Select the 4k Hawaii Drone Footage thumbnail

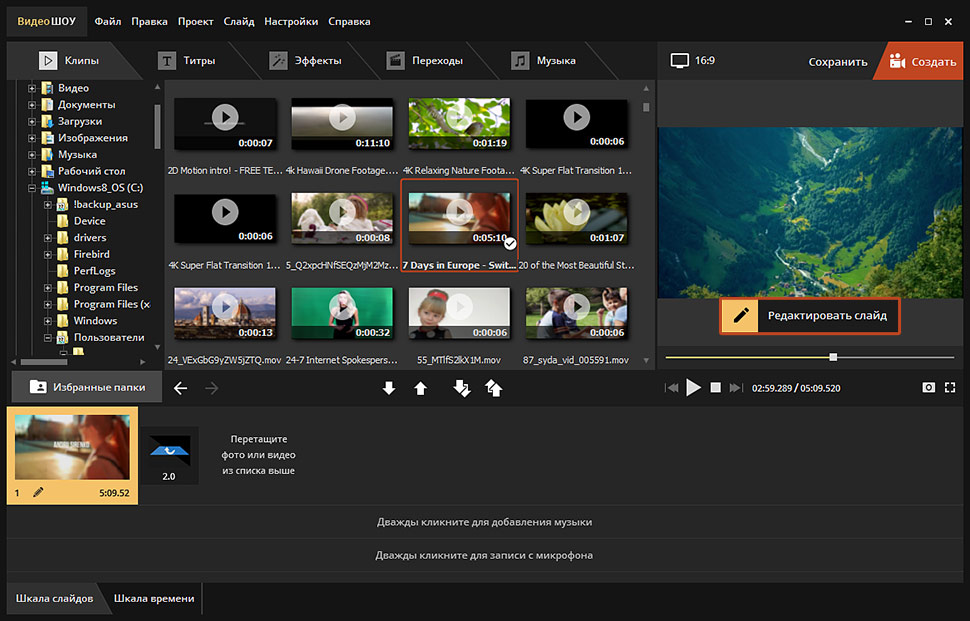(x=342, y=124)
